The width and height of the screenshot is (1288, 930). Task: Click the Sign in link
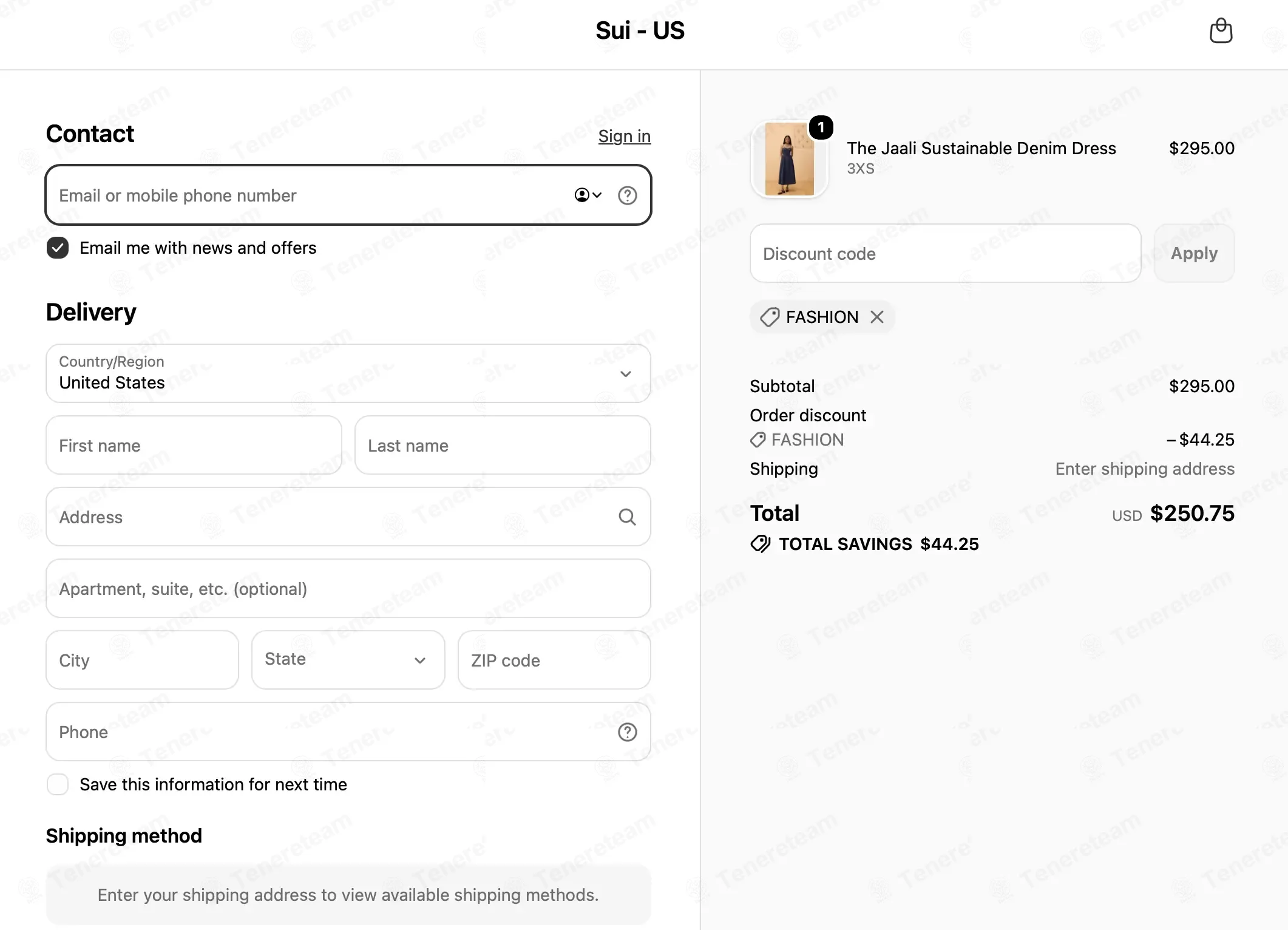click(x=624, y=137)
